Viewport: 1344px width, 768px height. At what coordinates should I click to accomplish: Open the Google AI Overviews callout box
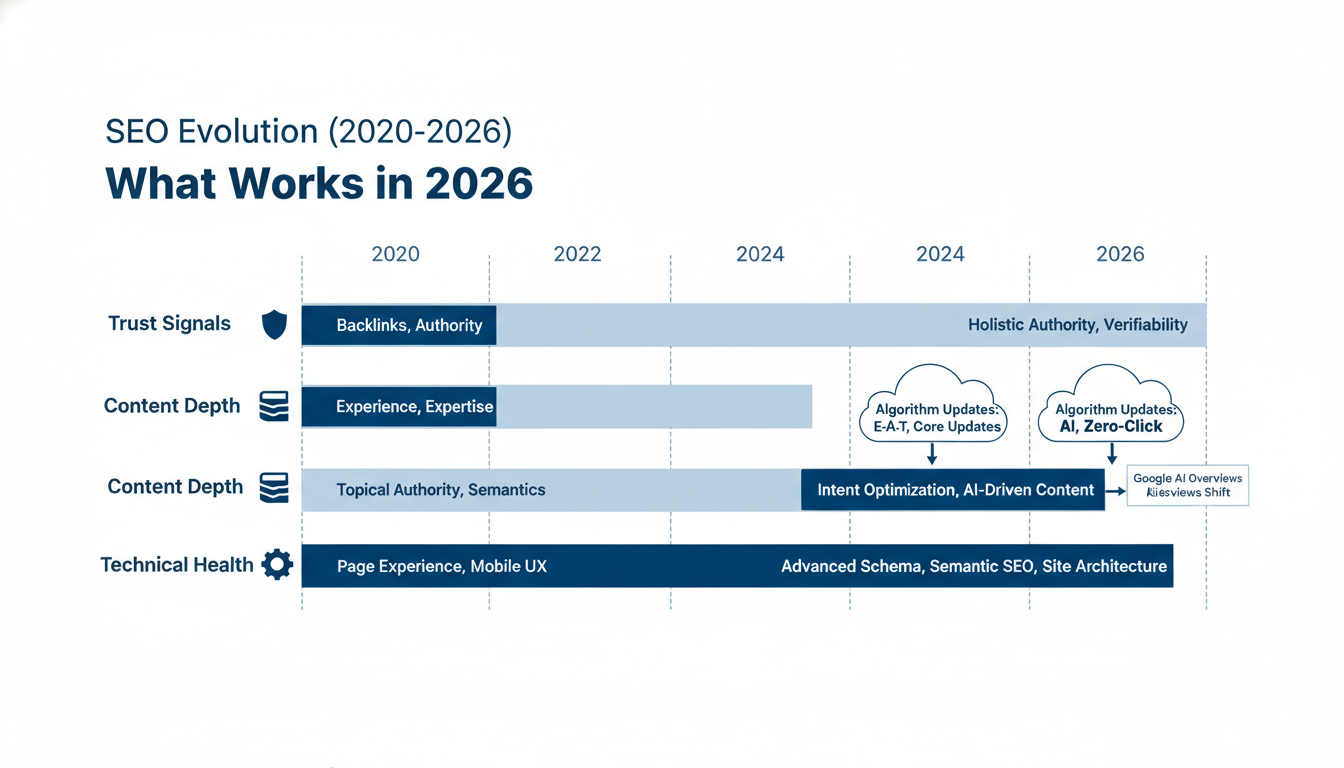(x=1188, y=486)
